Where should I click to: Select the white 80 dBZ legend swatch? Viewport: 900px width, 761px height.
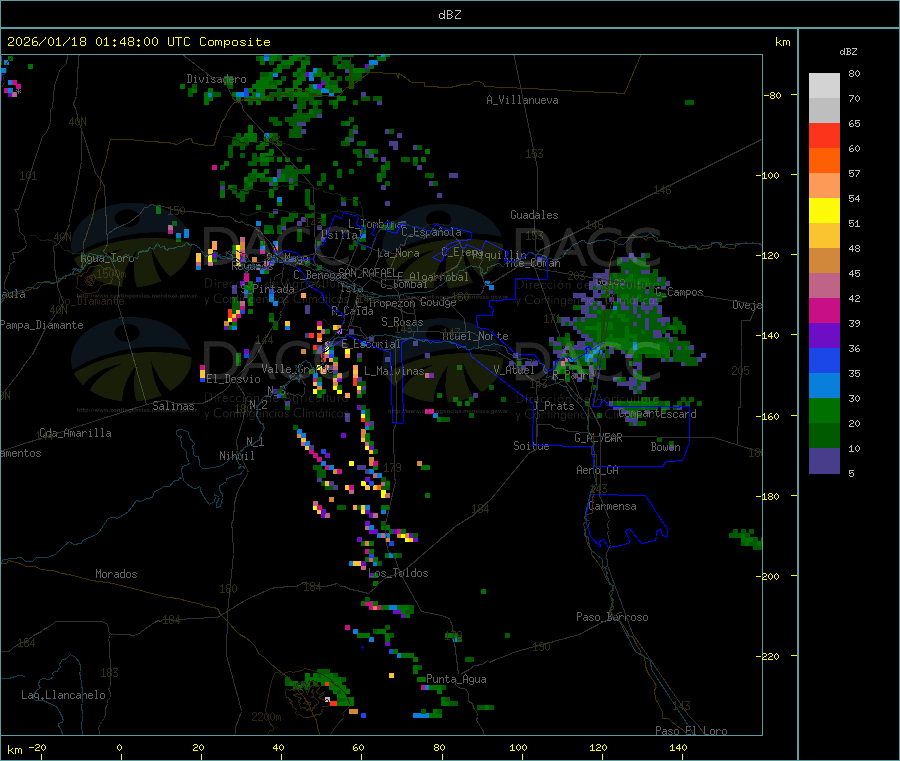tap(824, 86)
